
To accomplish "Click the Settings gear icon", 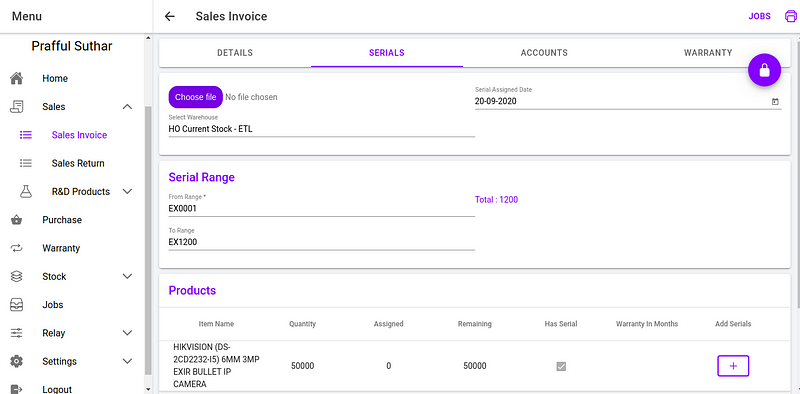I will [17, 361].
